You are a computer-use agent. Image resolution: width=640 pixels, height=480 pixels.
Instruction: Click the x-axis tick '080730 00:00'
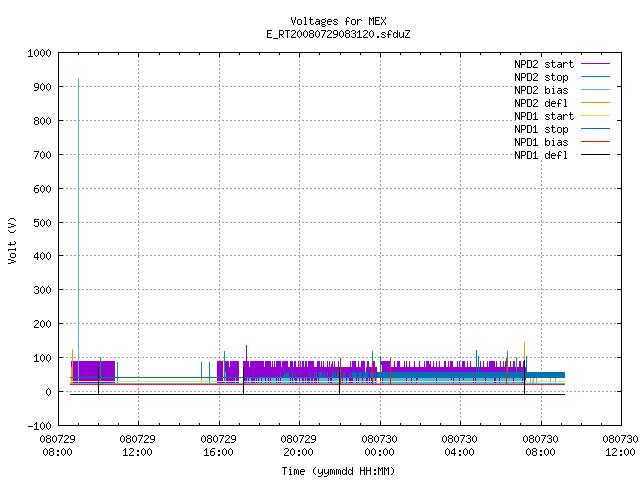tap(379, 446)
